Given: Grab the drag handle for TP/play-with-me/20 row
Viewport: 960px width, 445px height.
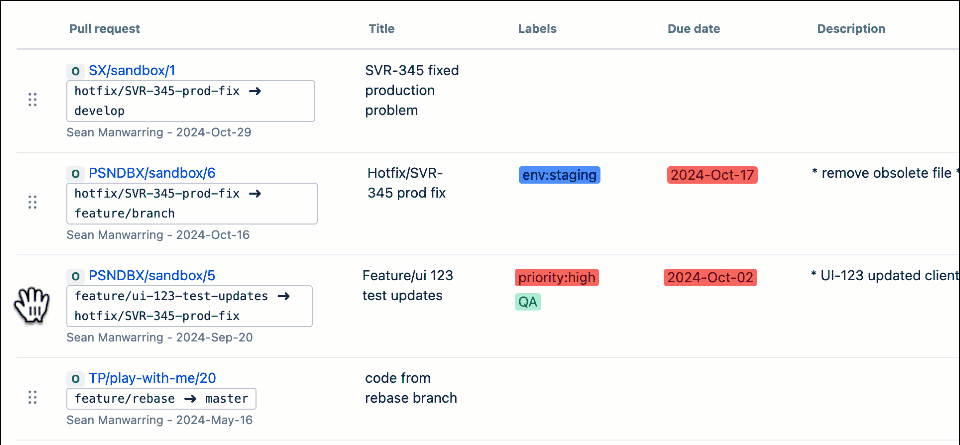Looking at the screenshot, I should click(32, 398).
